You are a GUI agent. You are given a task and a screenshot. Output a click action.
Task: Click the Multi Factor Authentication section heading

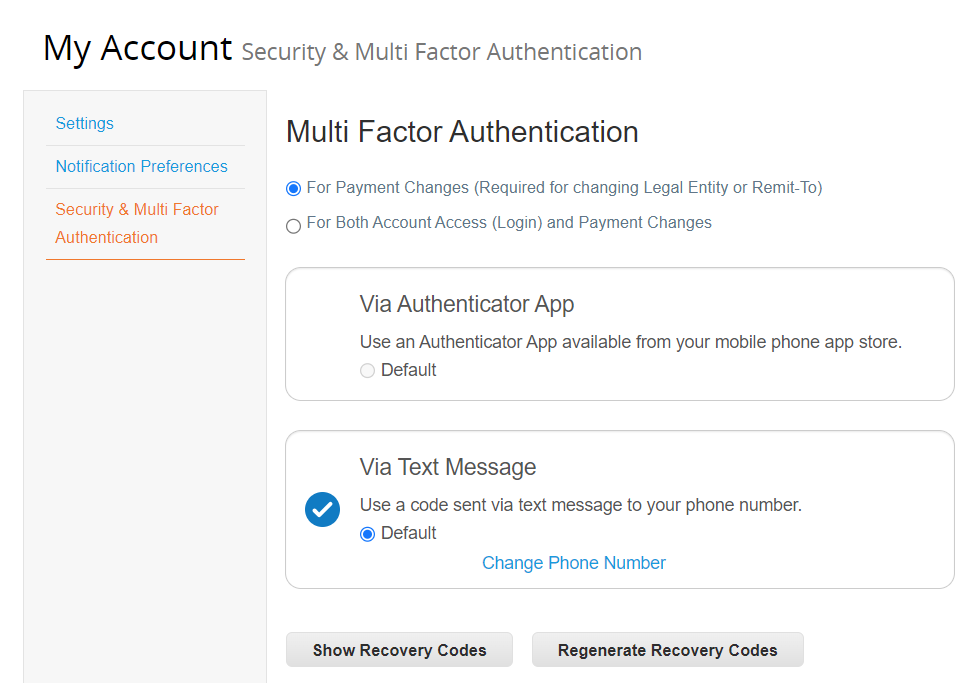462,132
